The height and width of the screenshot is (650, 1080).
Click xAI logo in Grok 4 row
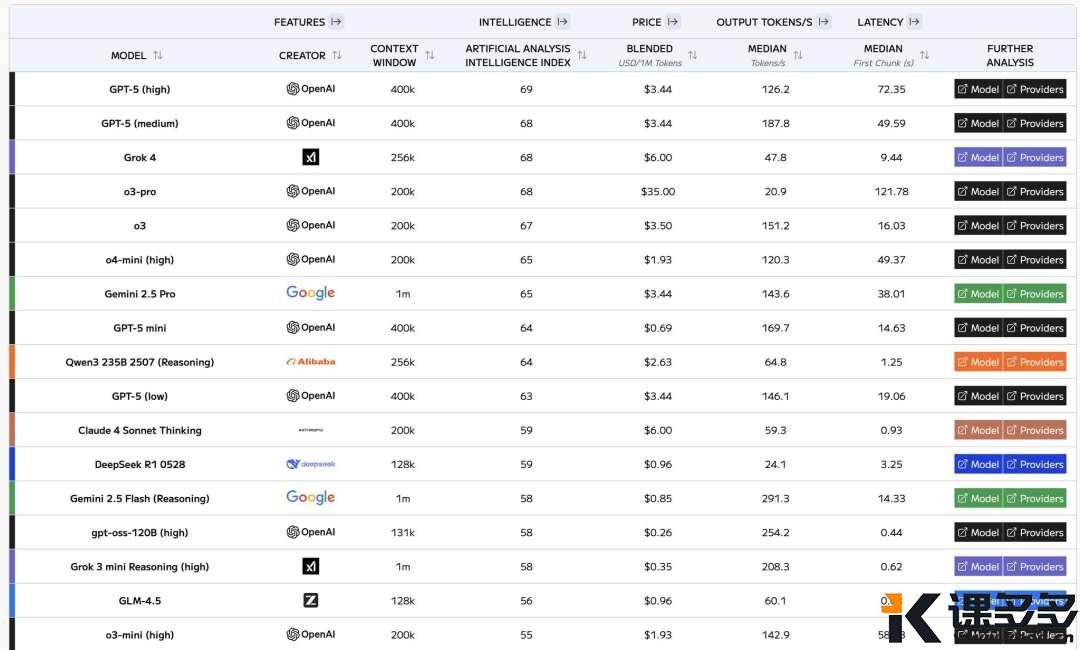point(311,157)
